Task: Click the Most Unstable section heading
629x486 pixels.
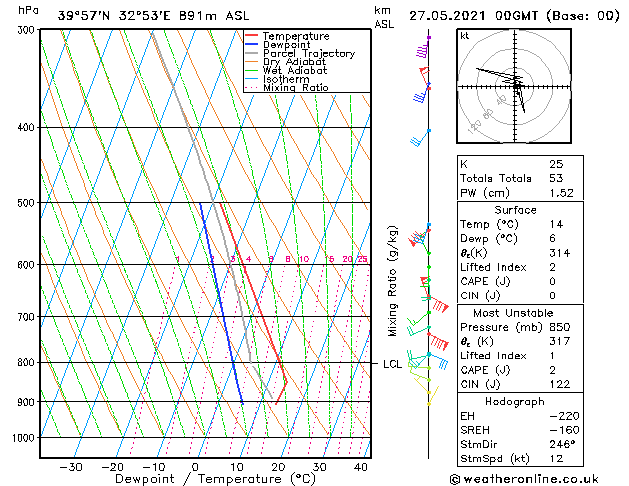Action: (x=513, y=313)
